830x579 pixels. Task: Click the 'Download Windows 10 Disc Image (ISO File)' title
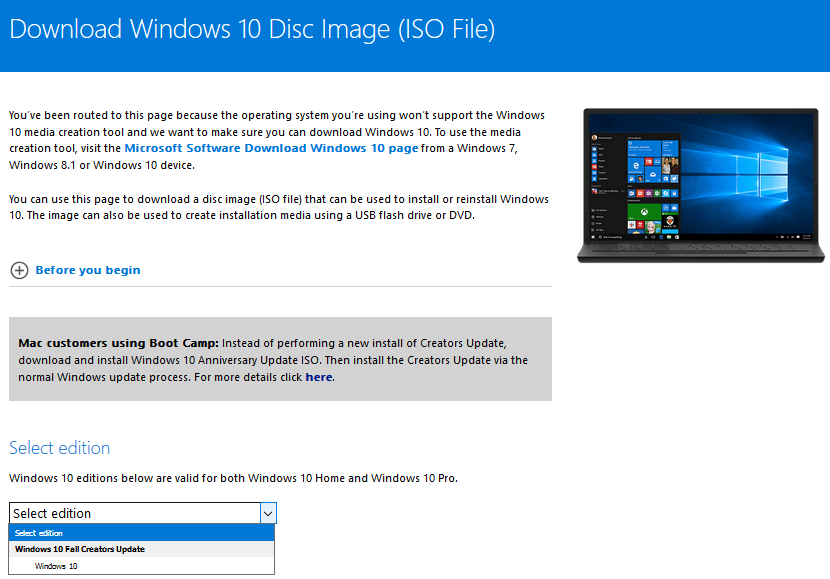252,29
